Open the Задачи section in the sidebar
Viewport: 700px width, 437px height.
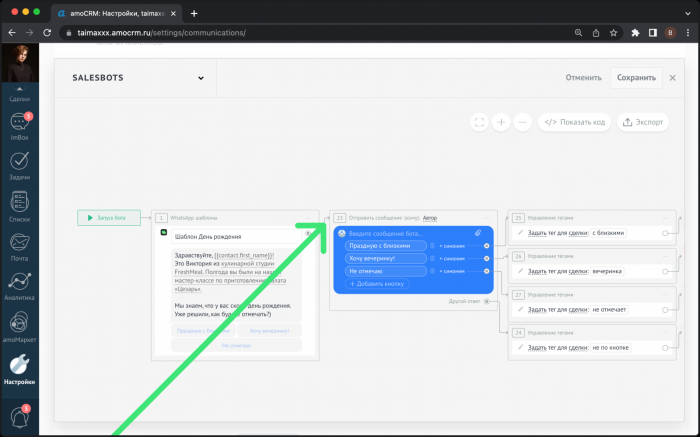pos(19,164)
